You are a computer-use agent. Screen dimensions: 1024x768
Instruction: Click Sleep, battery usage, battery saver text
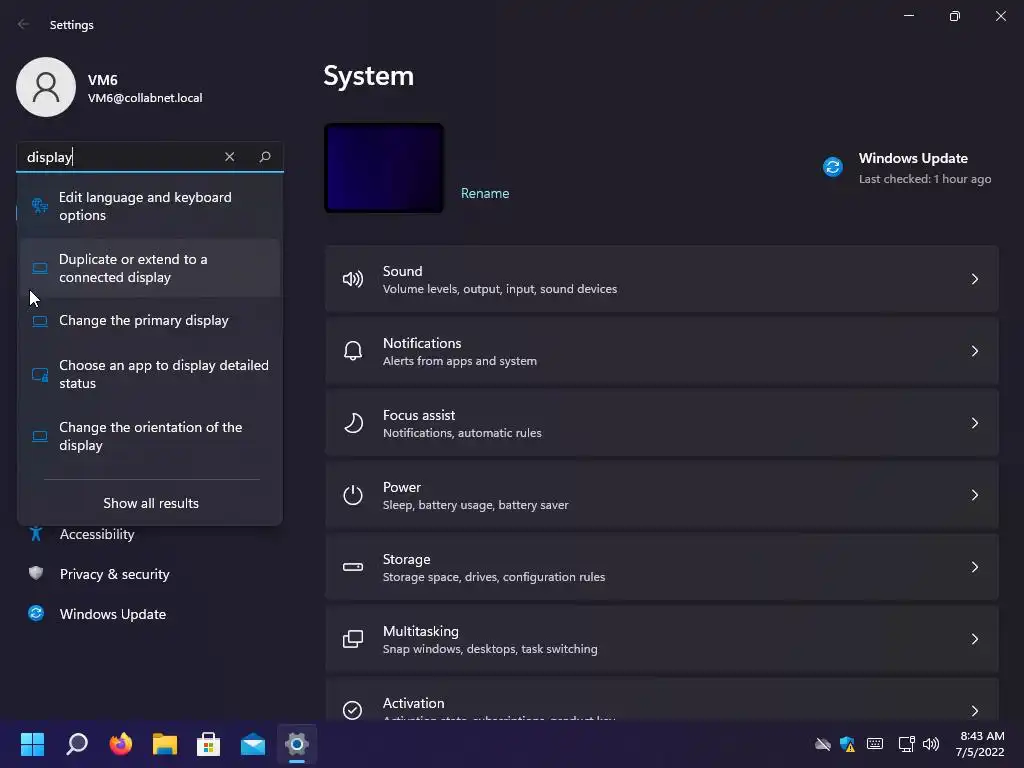pyautogui.click(x=475, y=505)
